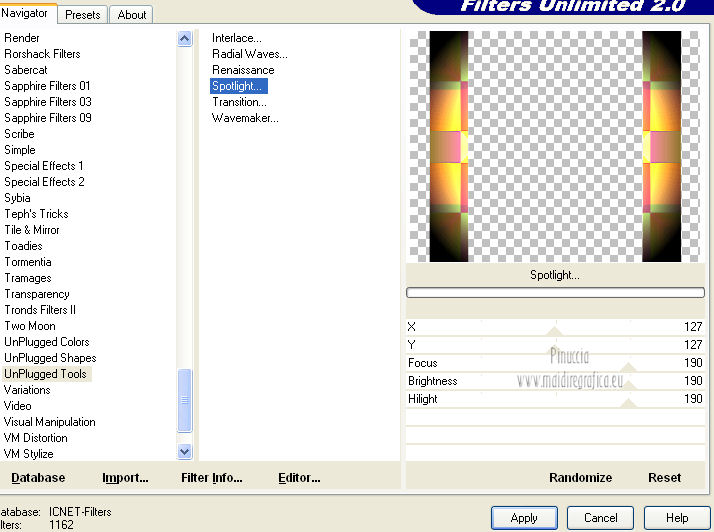The height and width of the screenshot is (532, 714).
Task: Select Two Moon category
Action: pyautogui.click(x=30, y=326)
